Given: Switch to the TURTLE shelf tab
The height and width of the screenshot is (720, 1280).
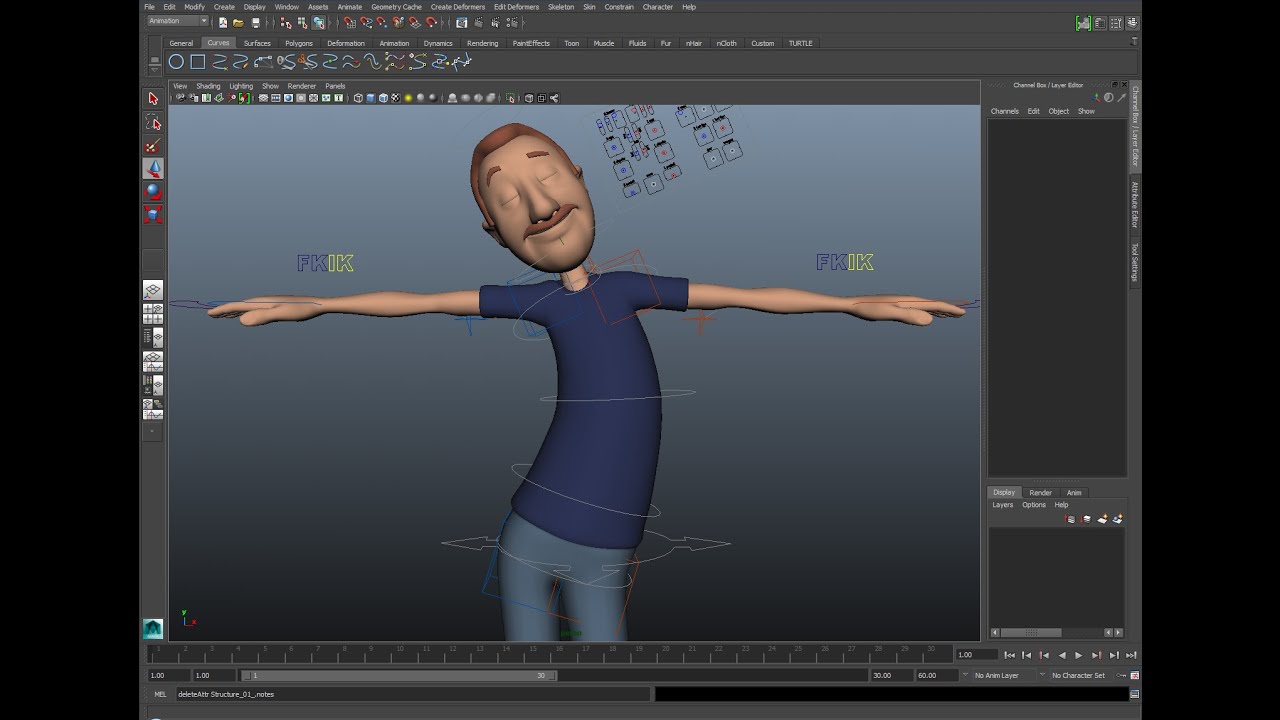Looking at the screenshot, I should coord(801,43).
